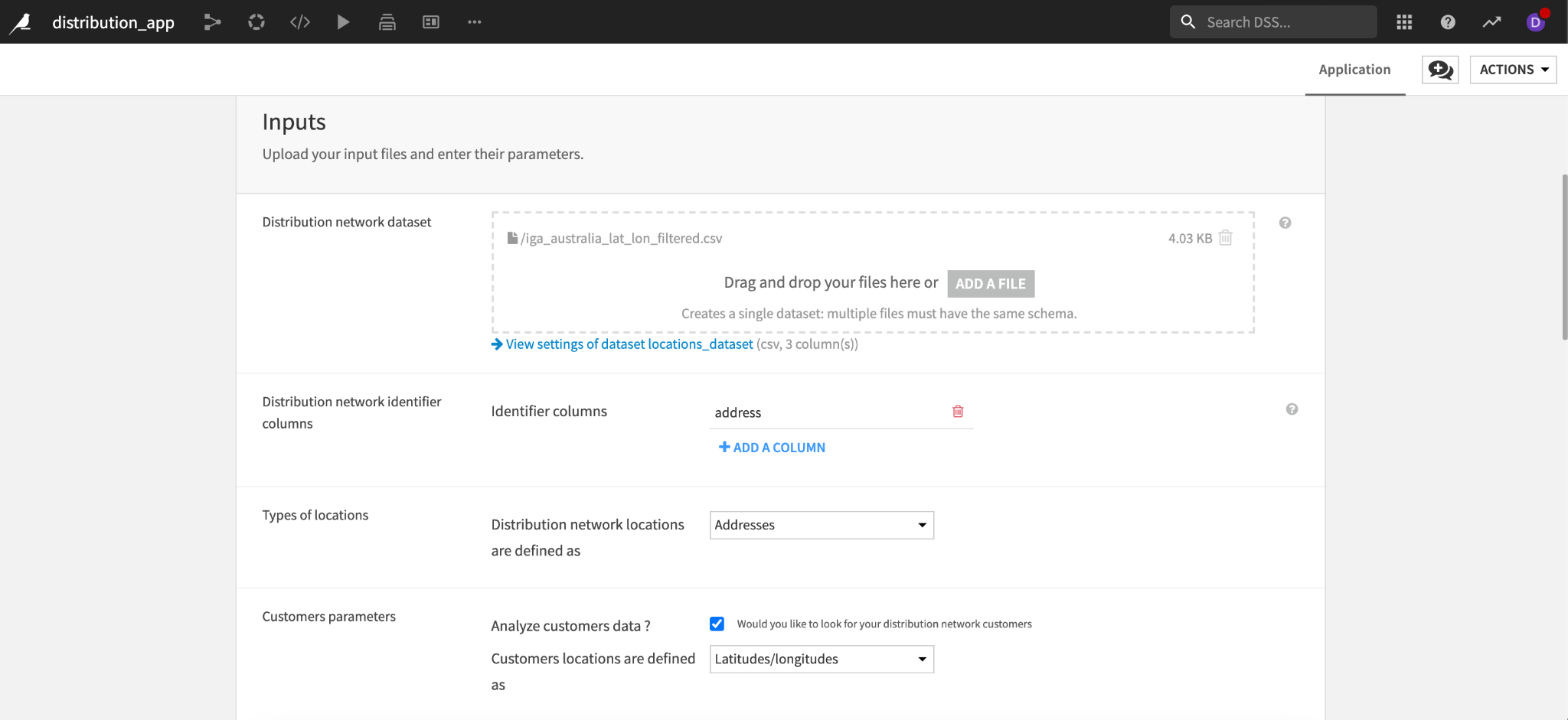Screen dimensions: 1568x720
Task: Click the ADD A FILE button
Action: tap(991, 284)
